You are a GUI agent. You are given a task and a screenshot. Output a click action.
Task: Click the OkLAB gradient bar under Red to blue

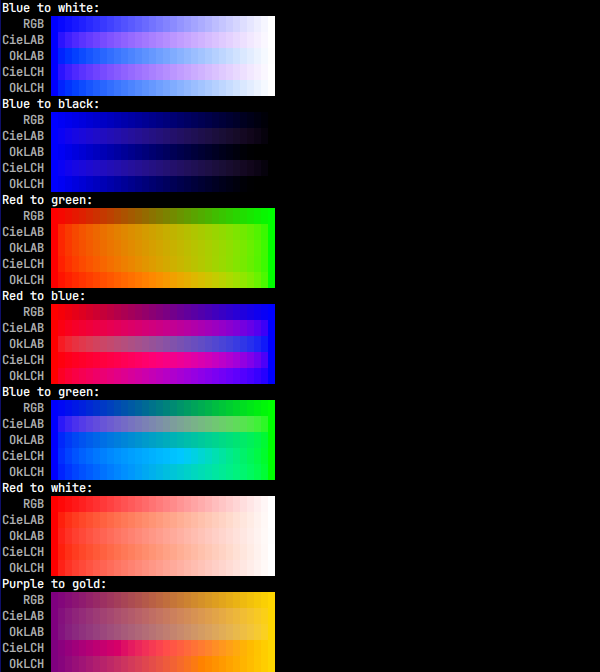click(163, 344)
